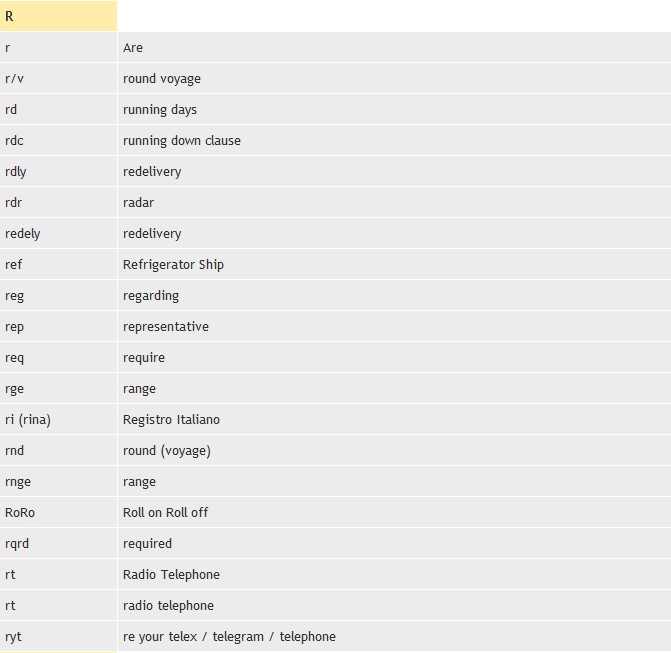The image size is (671, 653).
Task: Select 'Refrigerator Ship' definition
Action: 173,265
